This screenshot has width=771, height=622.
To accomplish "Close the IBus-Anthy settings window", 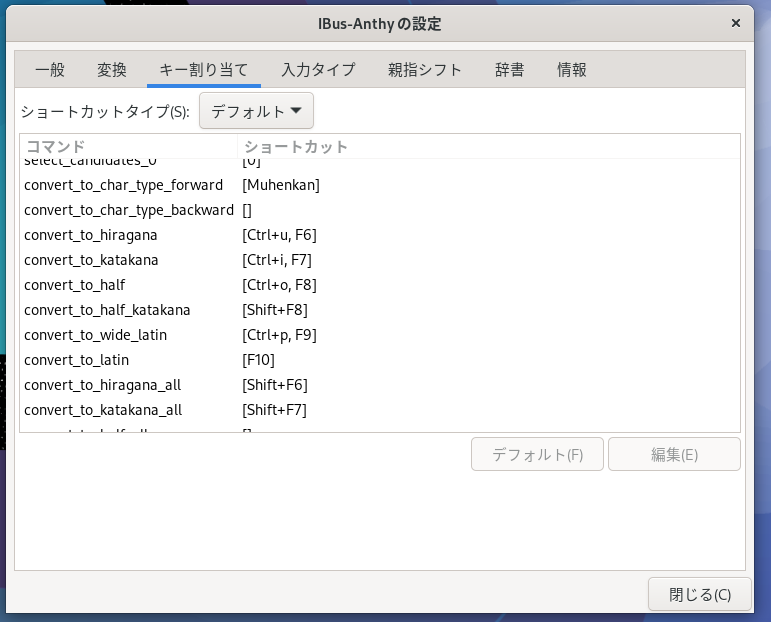I will coord(736,23).
